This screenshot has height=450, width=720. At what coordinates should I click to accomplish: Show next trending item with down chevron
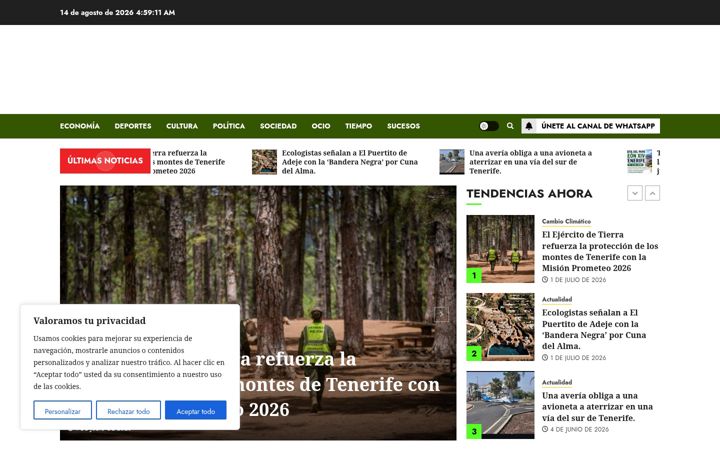pyautogui.click(x=635, y=193)
